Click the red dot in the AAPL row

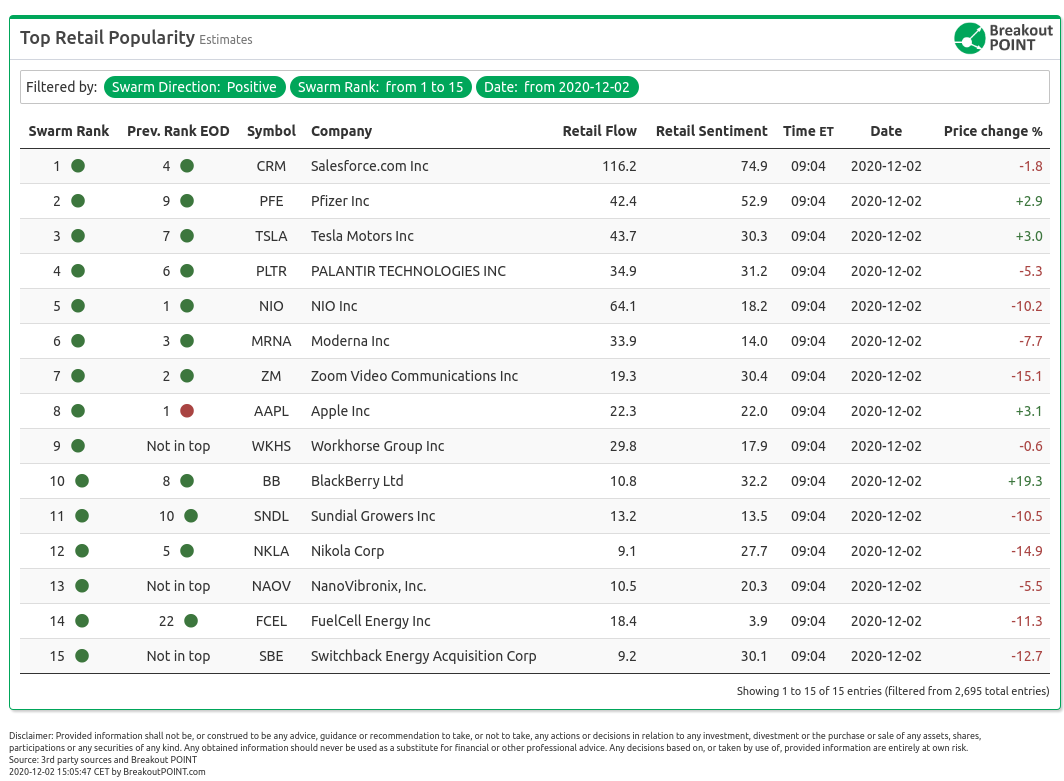[x=186, y=411]
